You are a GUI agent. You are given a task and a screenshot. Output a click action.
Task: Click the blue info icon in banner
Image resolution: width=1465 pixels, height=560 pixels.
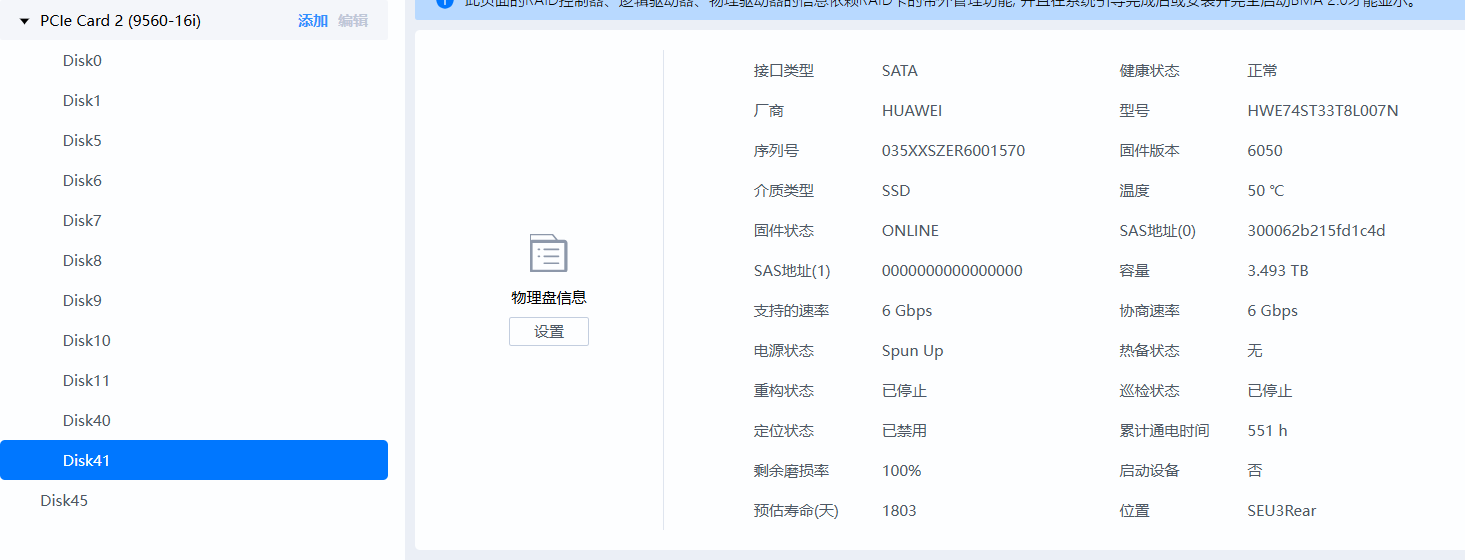[x=446, y=3]
